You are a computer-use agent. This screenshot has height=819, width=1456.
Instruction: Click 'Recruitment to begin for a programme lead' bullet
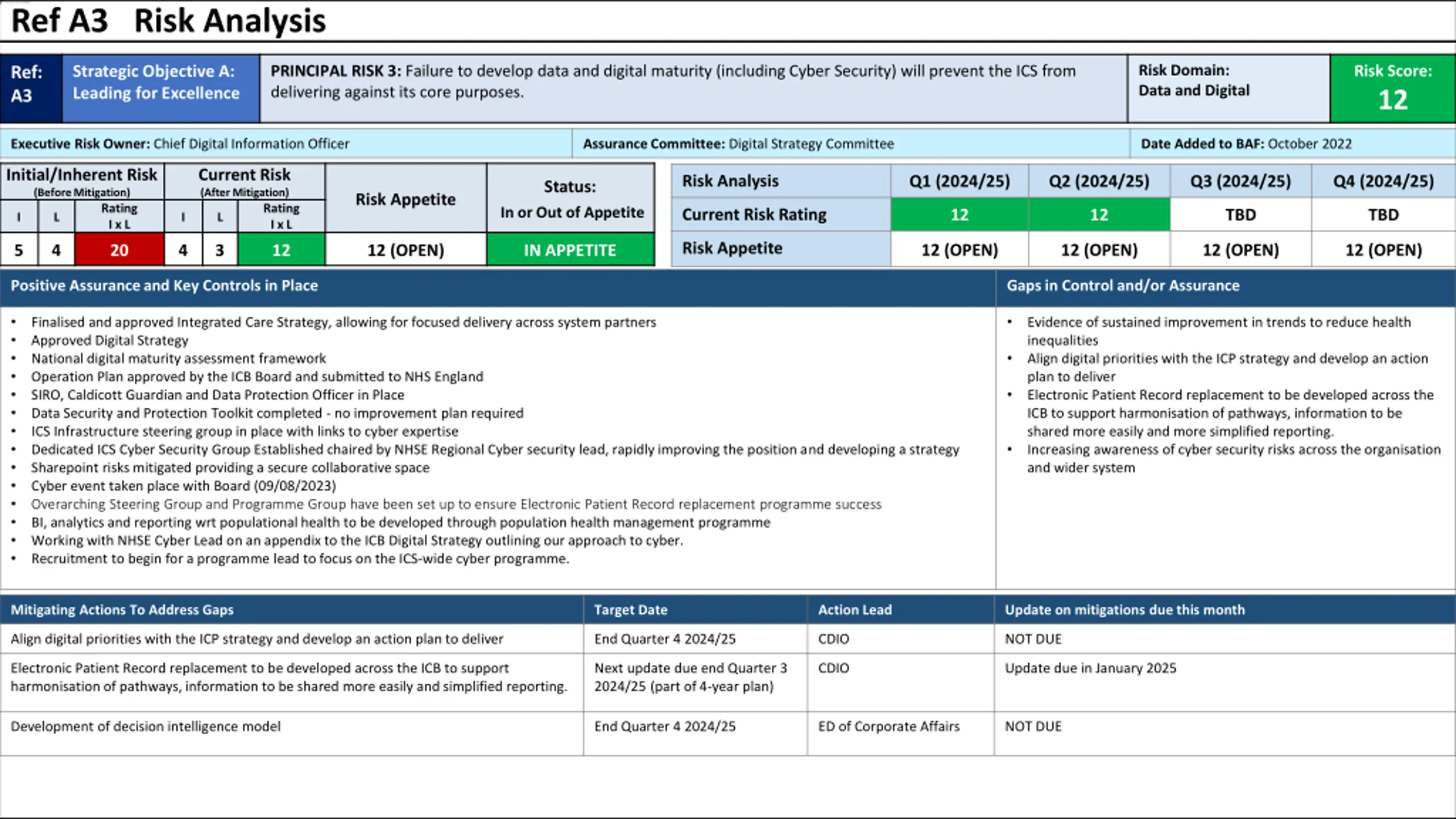click(300, 559)
